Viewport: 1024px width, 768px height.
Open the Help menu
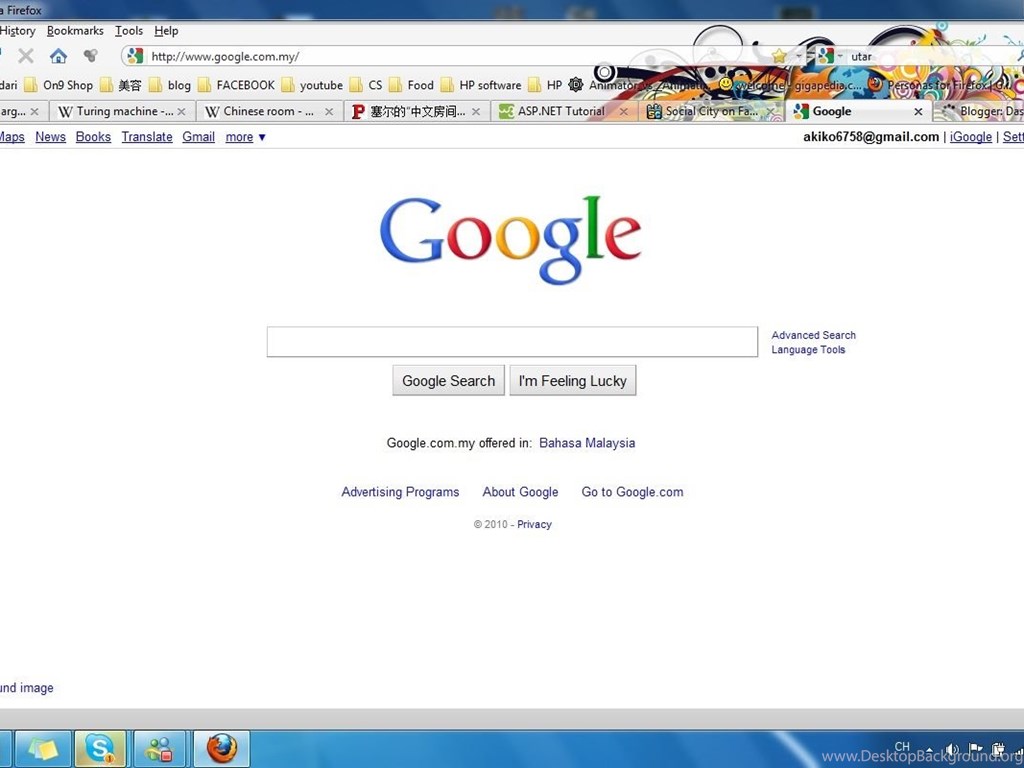point(166,31)
